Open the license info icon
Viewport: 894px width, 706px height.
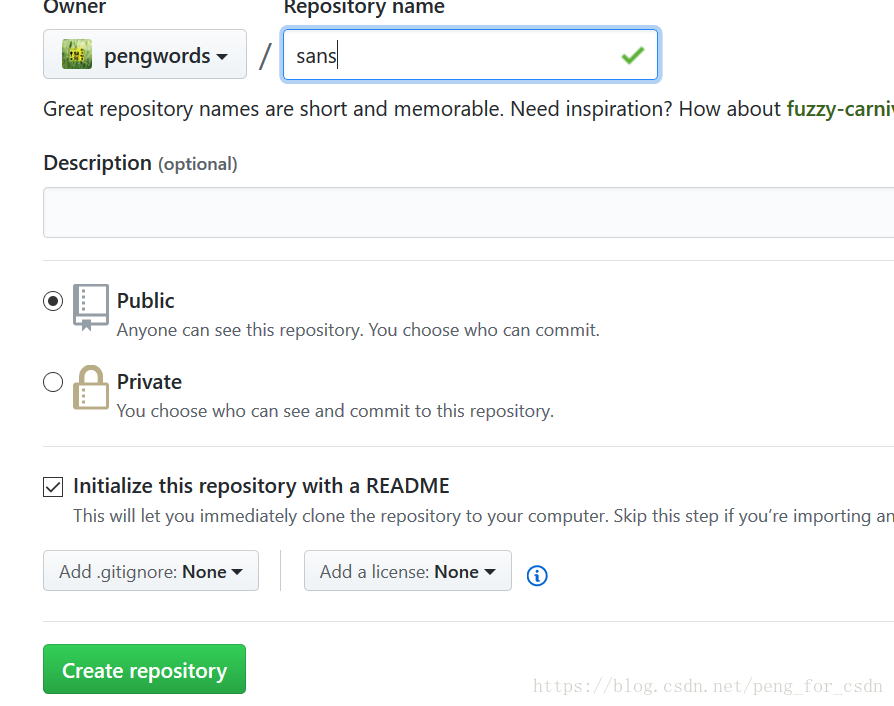coord(537,575)
